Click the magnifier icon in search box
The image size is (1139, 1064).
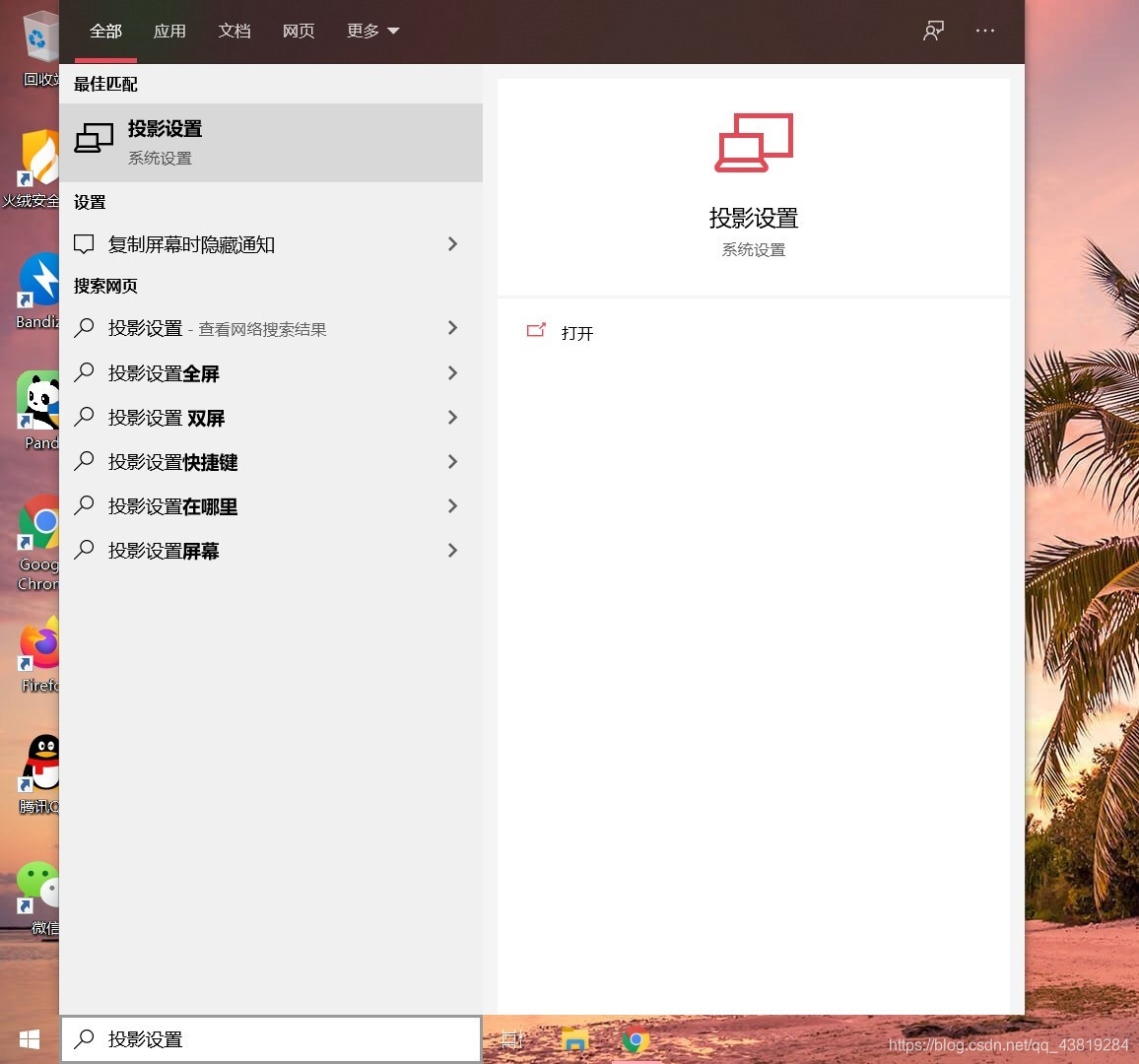click(x=85, y=1039)
